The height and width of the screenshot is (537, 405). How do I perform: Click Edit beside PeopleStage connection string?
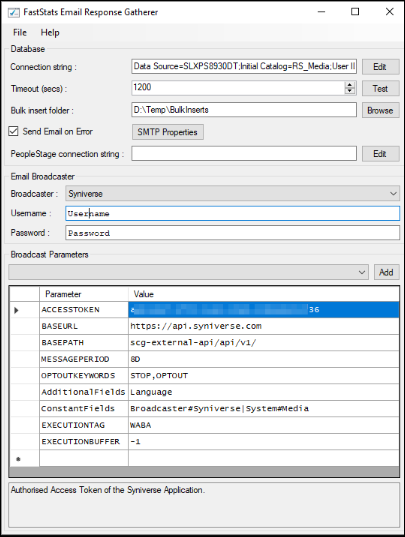pos(380,154)
